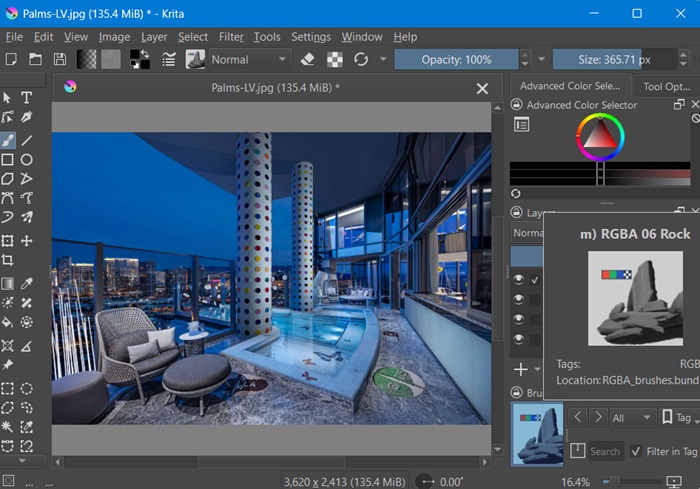Select the Calligraphy tool
700x489 pixels.
(x=27, y=117)
